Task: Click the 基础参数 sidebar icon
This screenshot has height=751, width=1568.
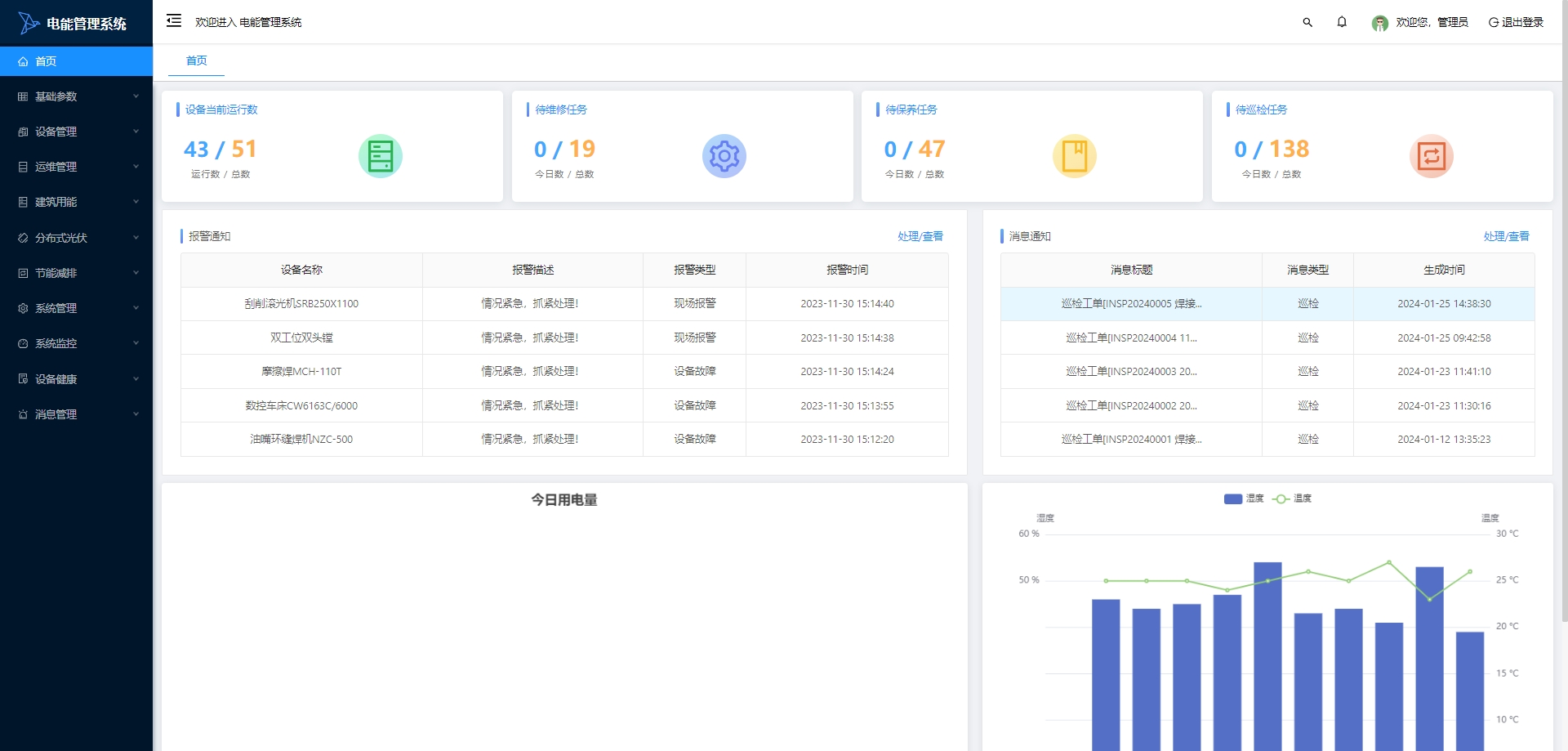Action: tap(23, 96)
